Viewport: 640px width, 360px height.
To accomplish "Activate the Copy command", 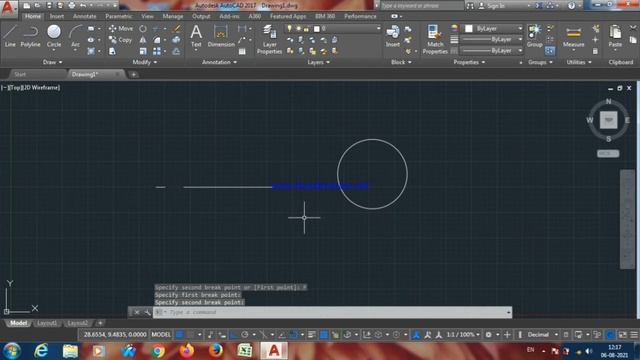I will pyautogui.click(x=120, y=40).
